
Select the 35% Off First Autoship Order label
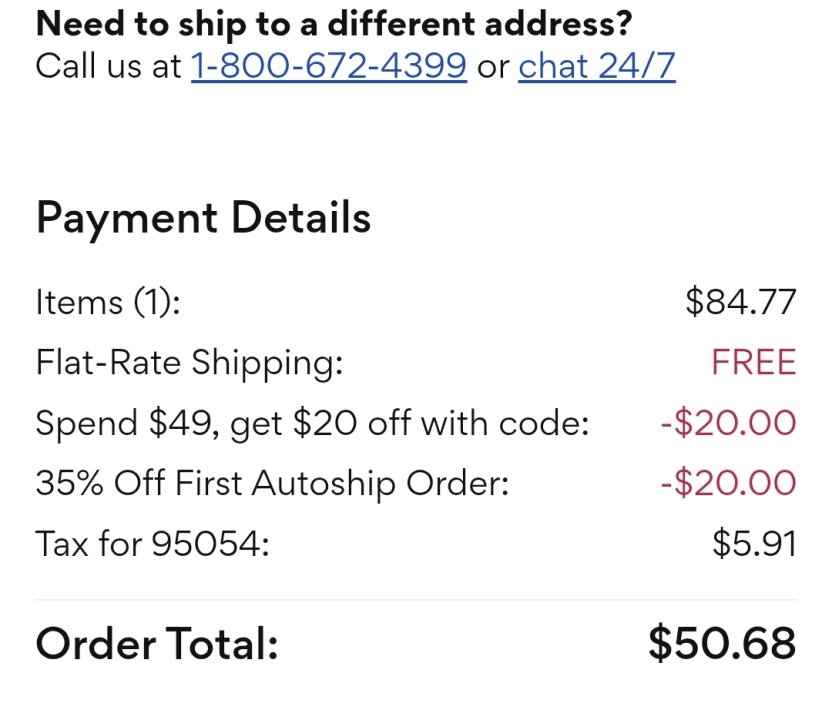[272, 484]
